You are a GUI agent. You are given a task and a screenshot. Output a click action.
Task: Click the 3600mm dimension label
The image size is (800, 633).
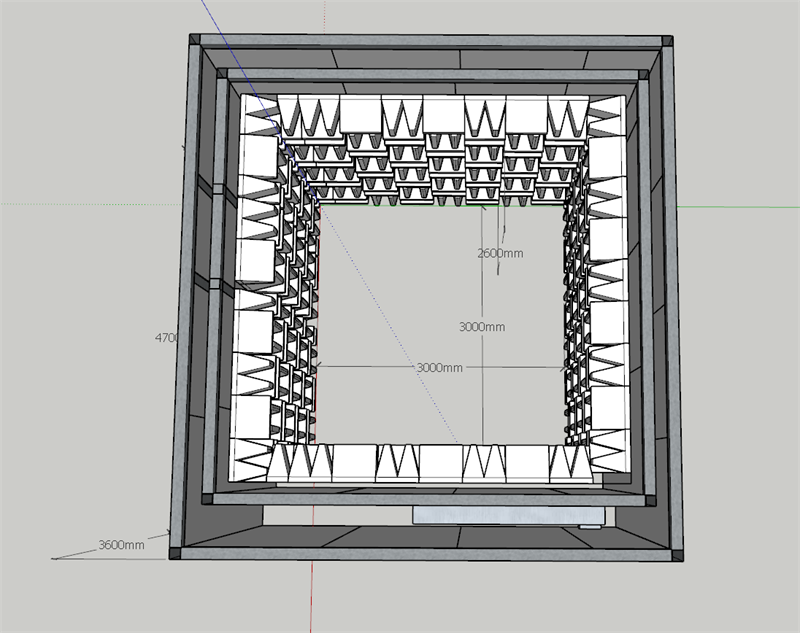click(x=121, y=545)
